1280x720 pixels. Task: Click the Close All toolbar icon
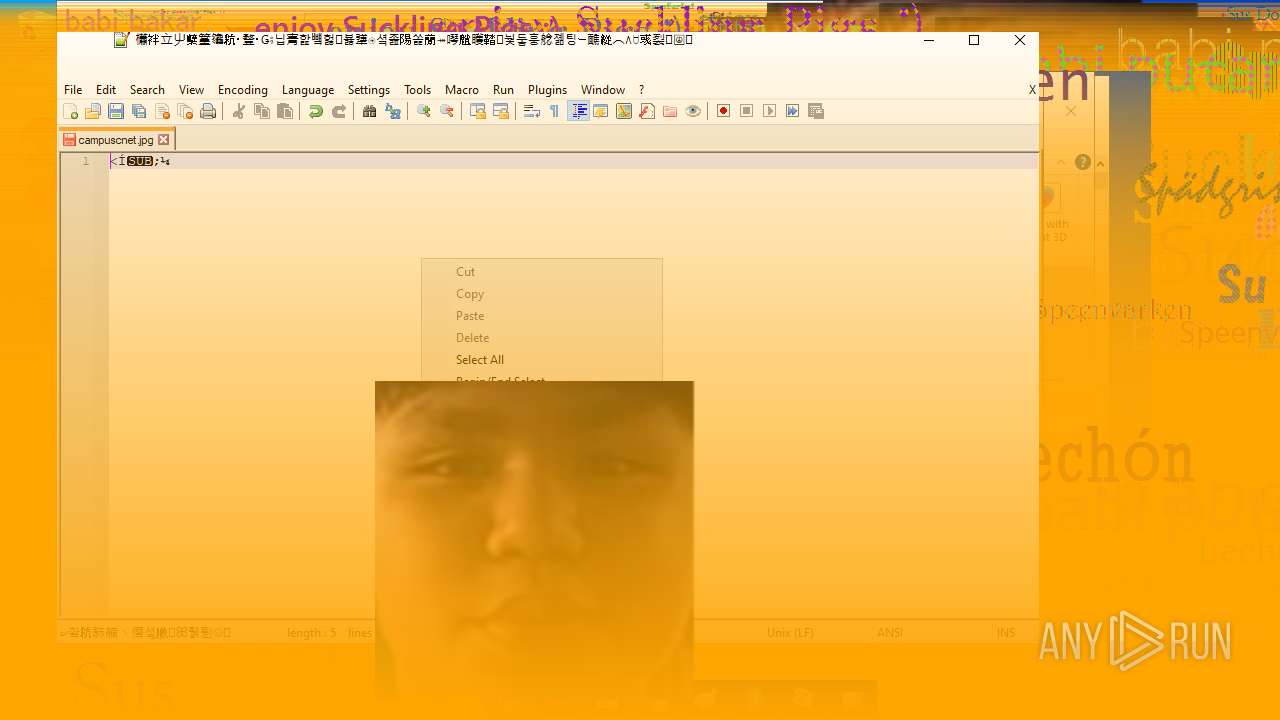click(x=185, y=111)
